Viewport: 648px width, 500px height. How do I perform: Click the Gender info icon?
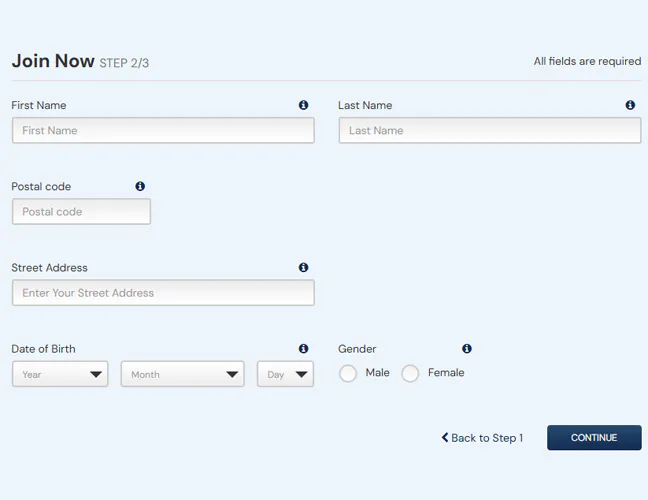click(x=466, y=349)
